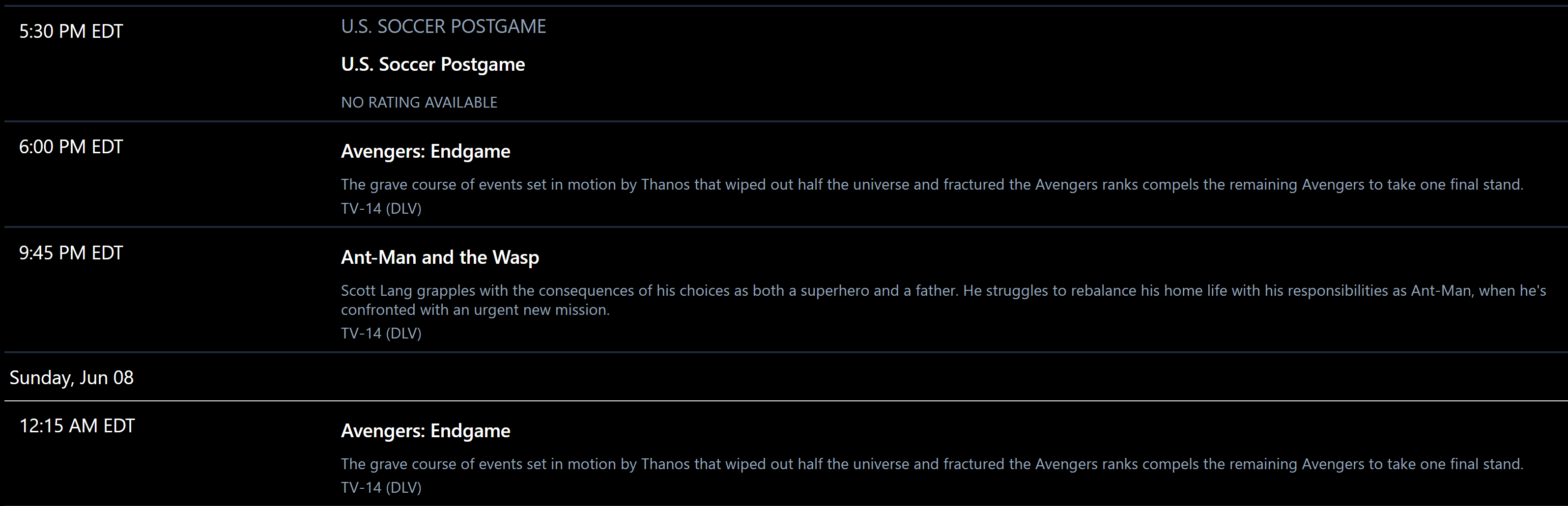Open the Ant-Man and the Wasp title

[x=439, y=257]
